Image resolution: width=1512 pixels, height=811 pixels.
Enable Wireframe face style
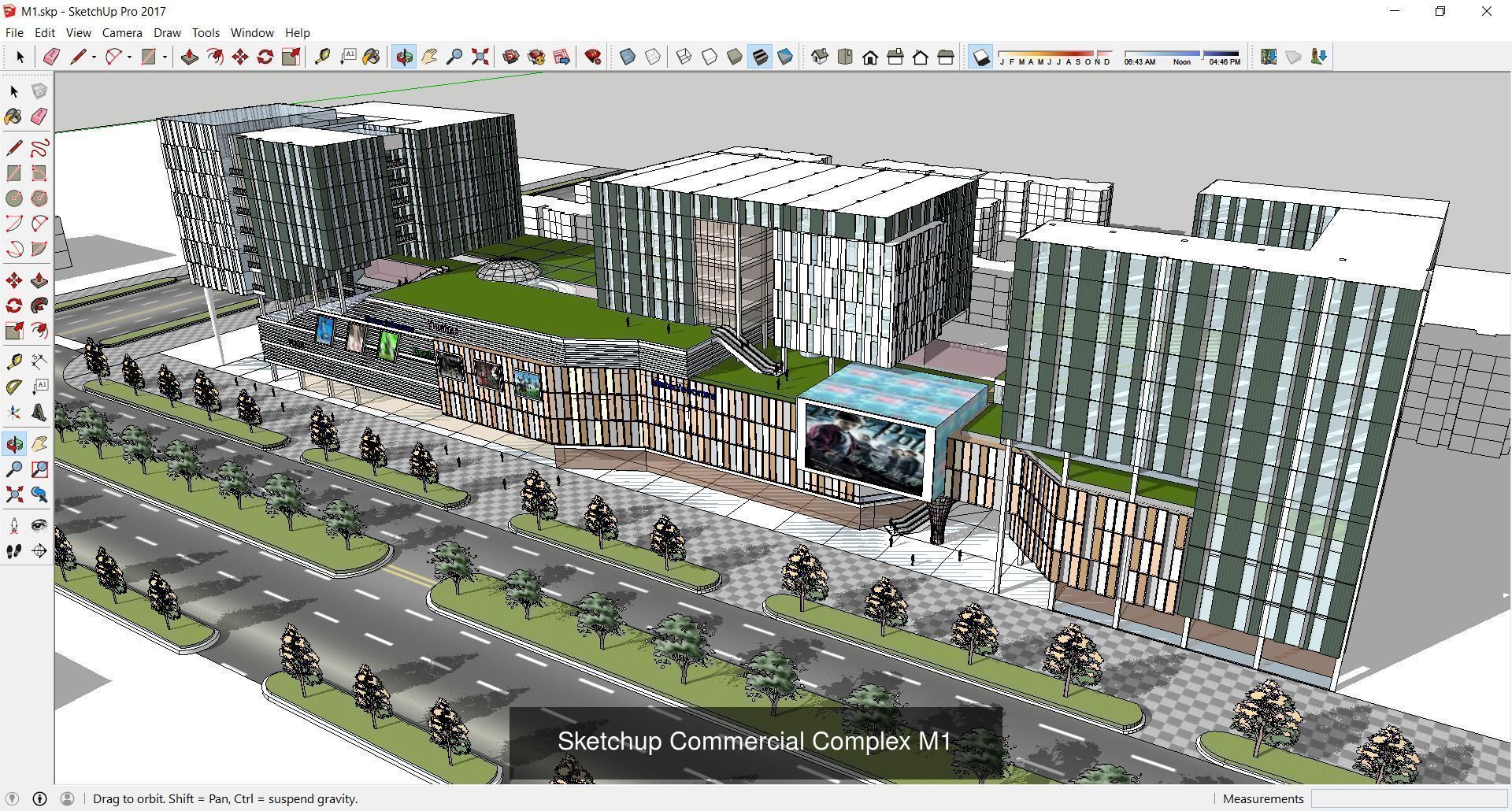pyautogui.click(x=684, y=57)
